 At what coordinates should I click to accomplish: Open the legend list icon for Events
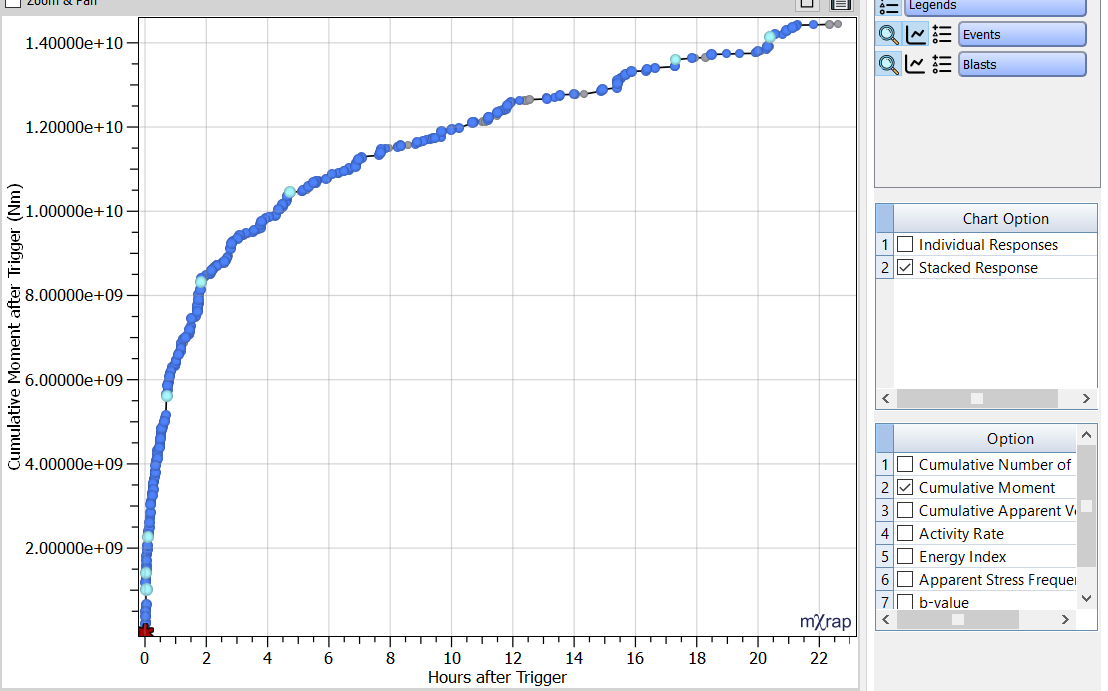[x=941, y=35]
